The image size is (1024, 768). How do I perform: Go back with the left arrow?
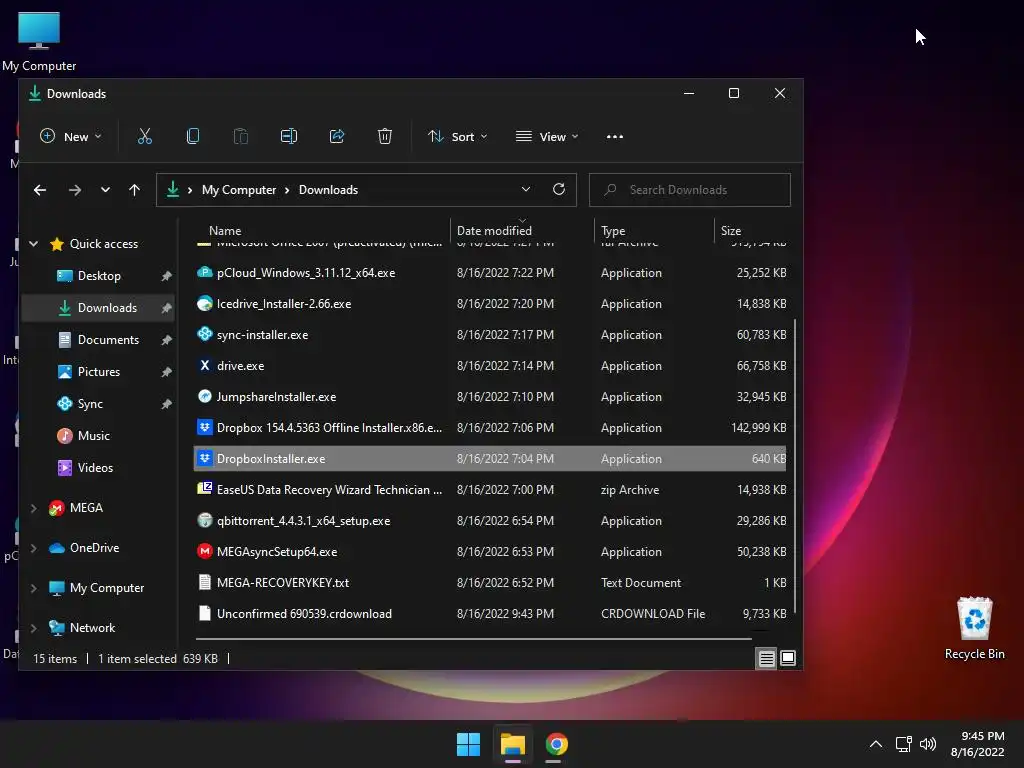tap(40, 190)
